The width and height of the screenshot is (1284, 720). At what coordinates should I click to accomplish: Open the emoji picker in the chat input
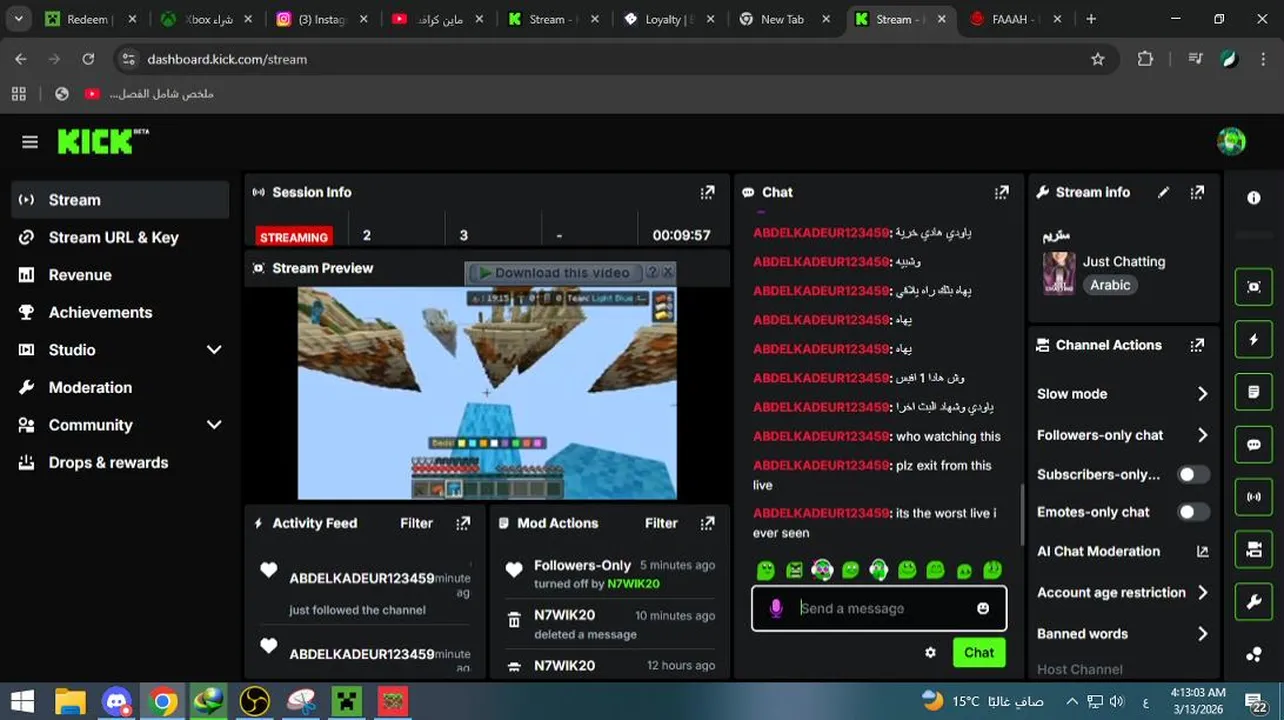point(983,608)
